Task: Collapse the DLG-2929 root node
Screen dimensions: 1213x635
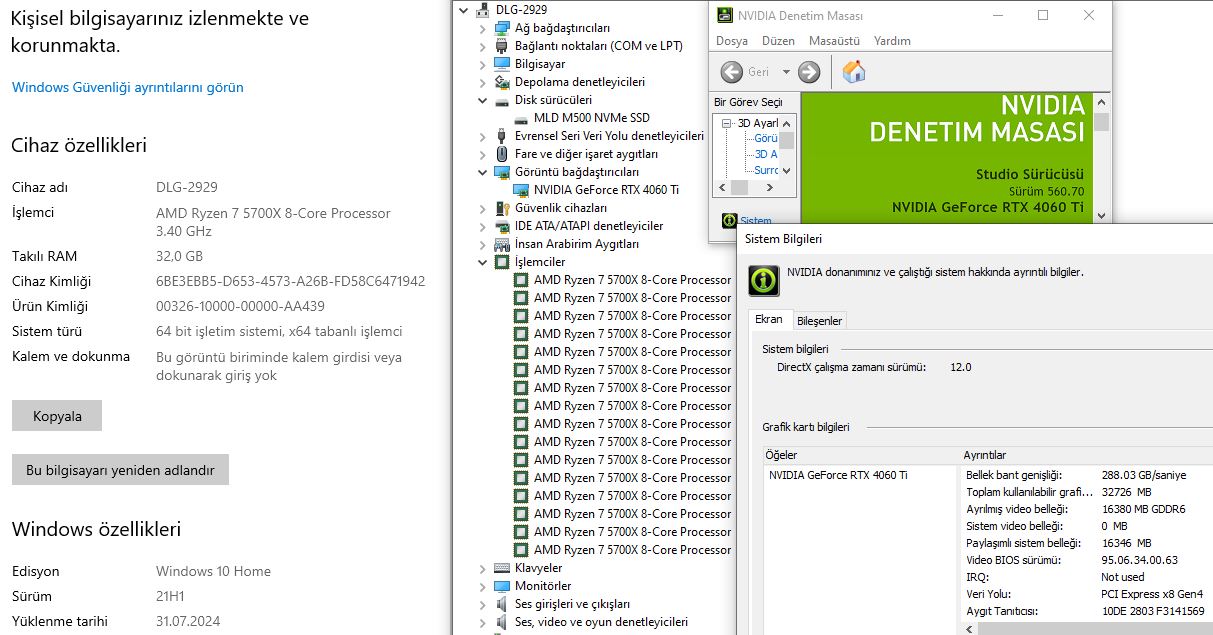Action: coord(462,10)
